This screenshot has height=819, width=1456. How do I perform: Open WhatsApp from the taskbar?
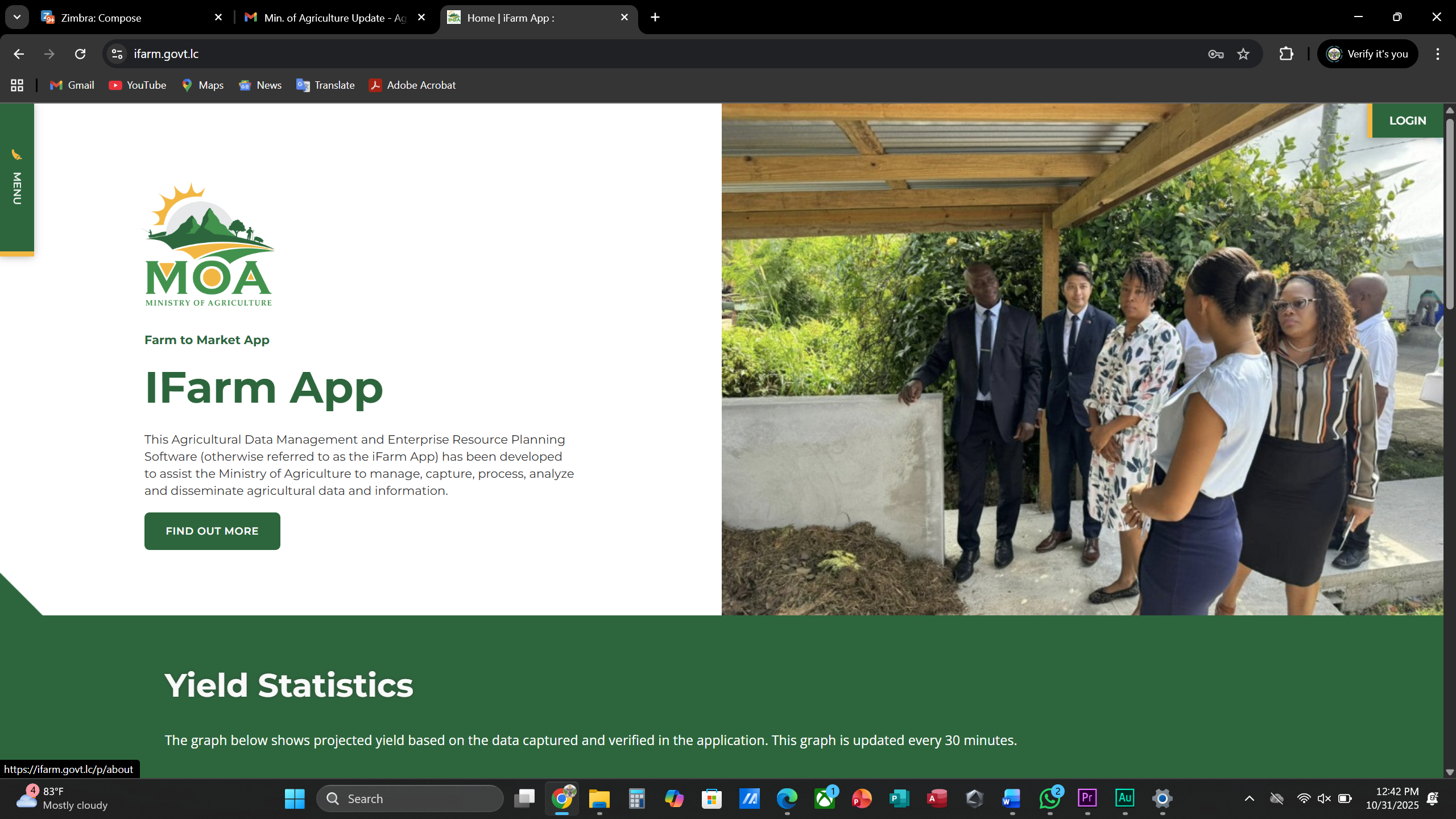(x=1050, y=799)
